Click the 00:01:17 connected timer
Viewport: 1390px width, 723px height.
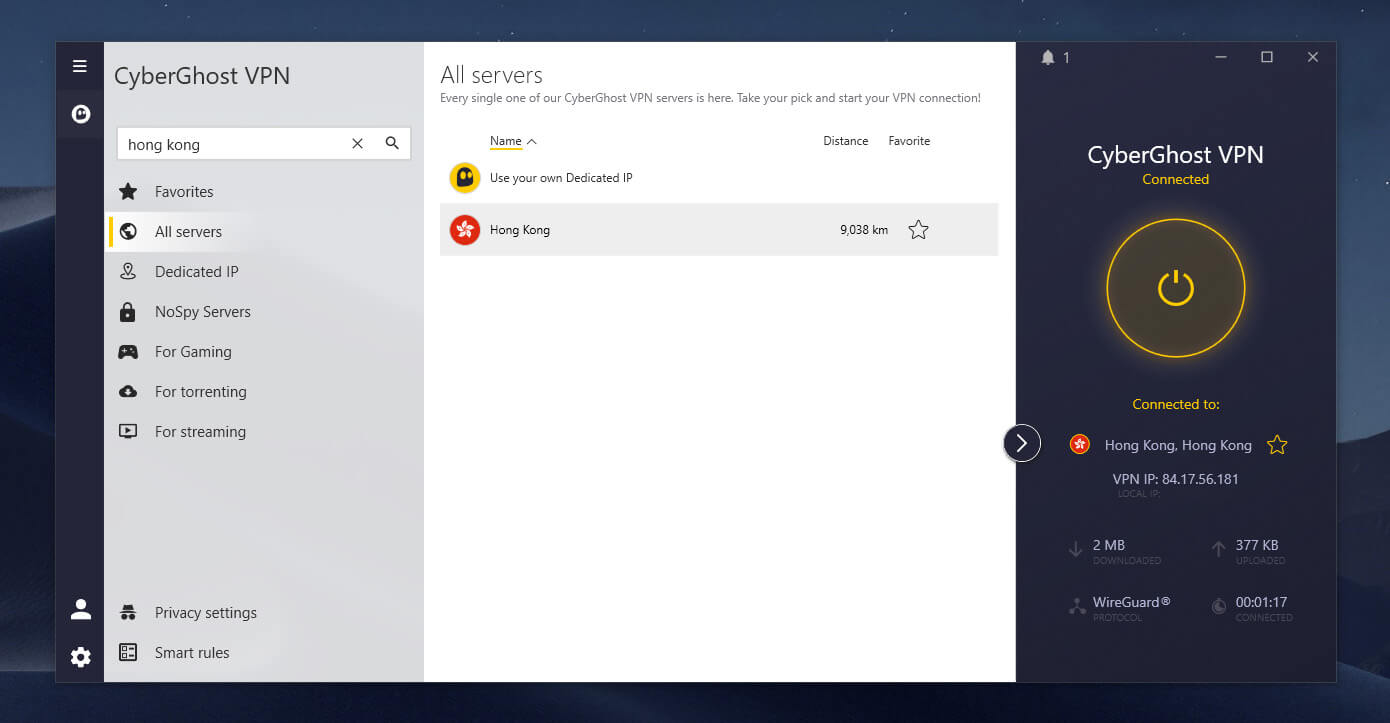1261,602
